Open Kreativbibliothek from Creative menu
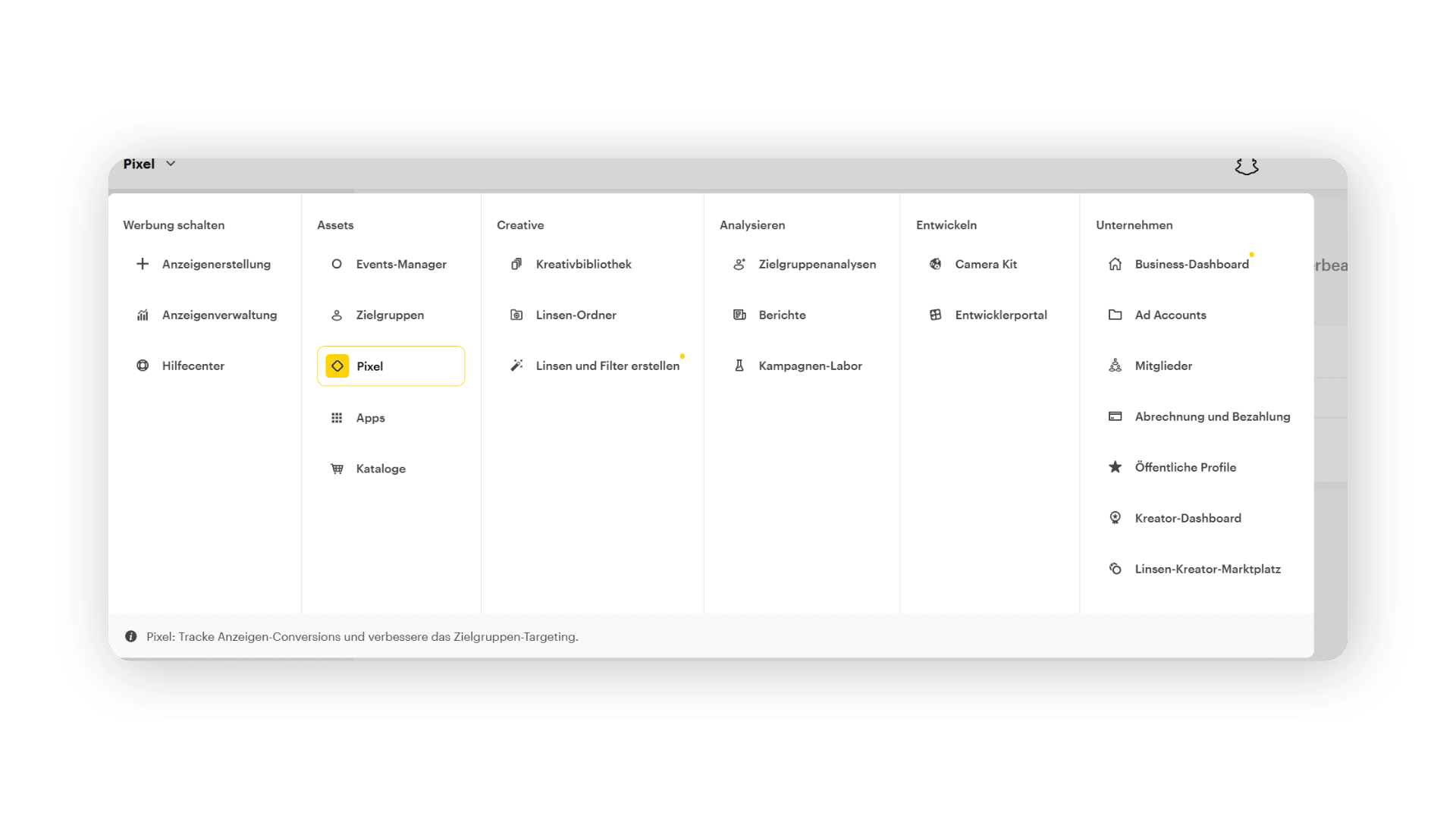1456x819 pixels. click(x=583, y=264)
